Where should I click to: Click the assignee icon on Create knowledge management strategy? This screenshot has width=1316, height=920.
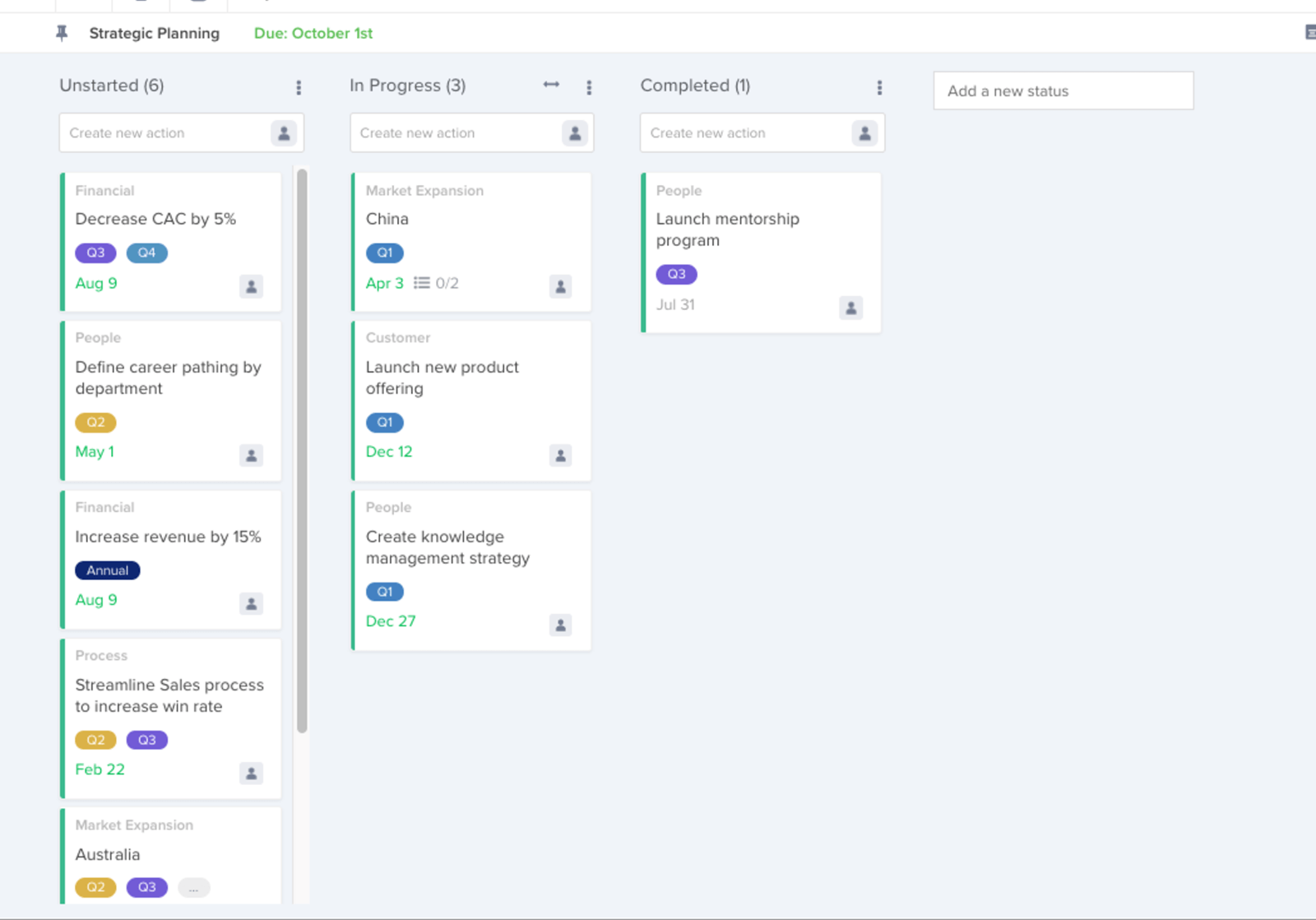coord(560,625)
